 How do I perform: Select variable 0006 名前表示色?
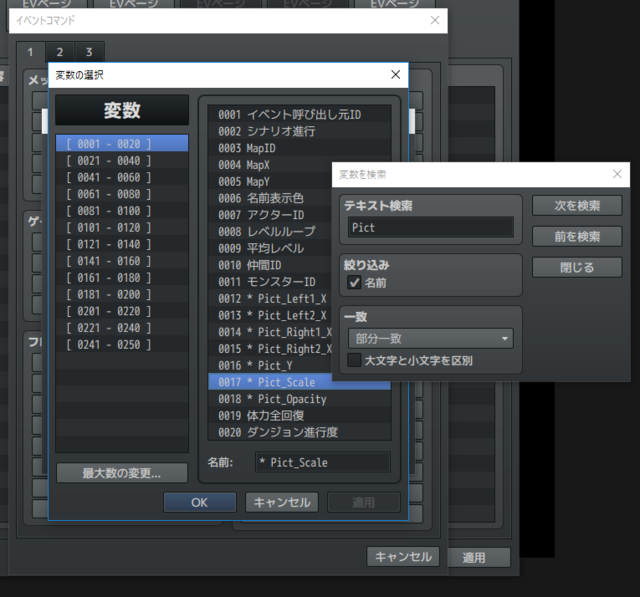(x=270, y=198)
